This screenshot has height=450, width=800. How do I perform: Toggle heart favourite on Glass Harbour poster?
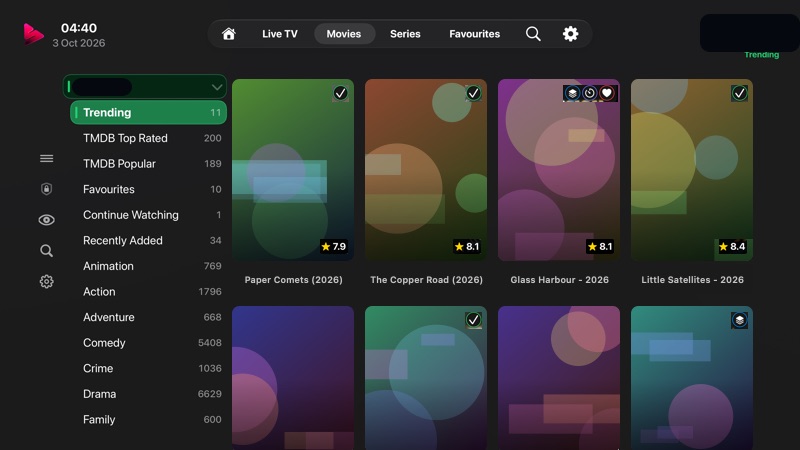607,93
